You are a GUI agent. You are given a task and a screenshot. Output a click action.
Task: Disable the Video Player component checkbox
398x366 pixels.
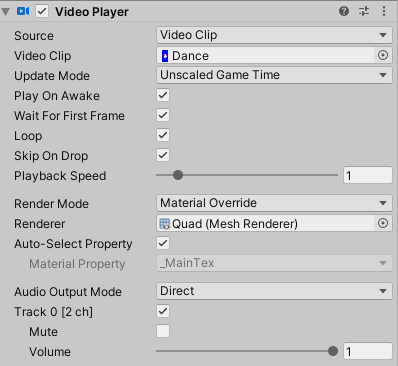pos(42,11)
